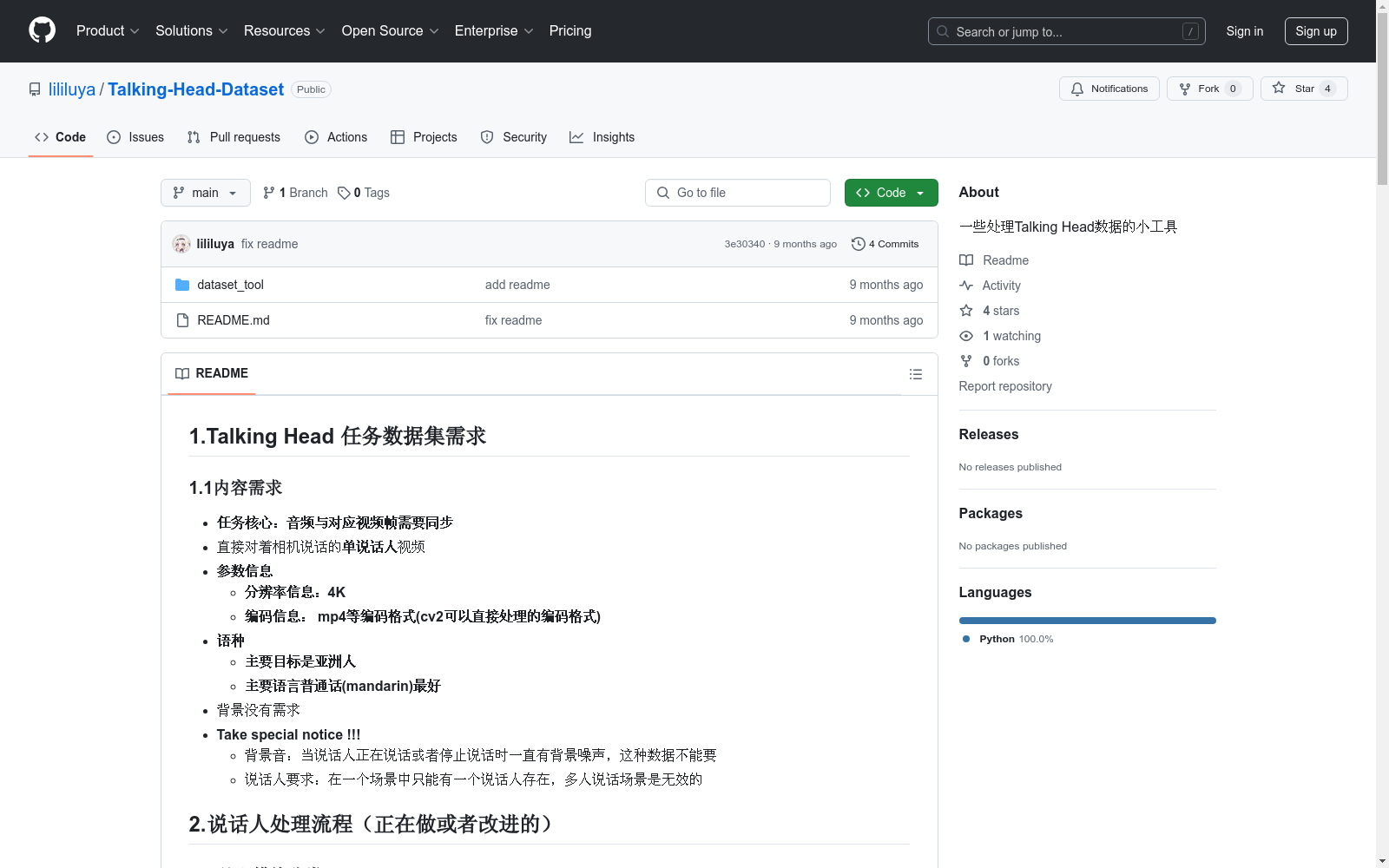Click the Sign up button
The height and width of the screenshot is (868, 1389).
pyautogui.click(x=1316, y=31)
